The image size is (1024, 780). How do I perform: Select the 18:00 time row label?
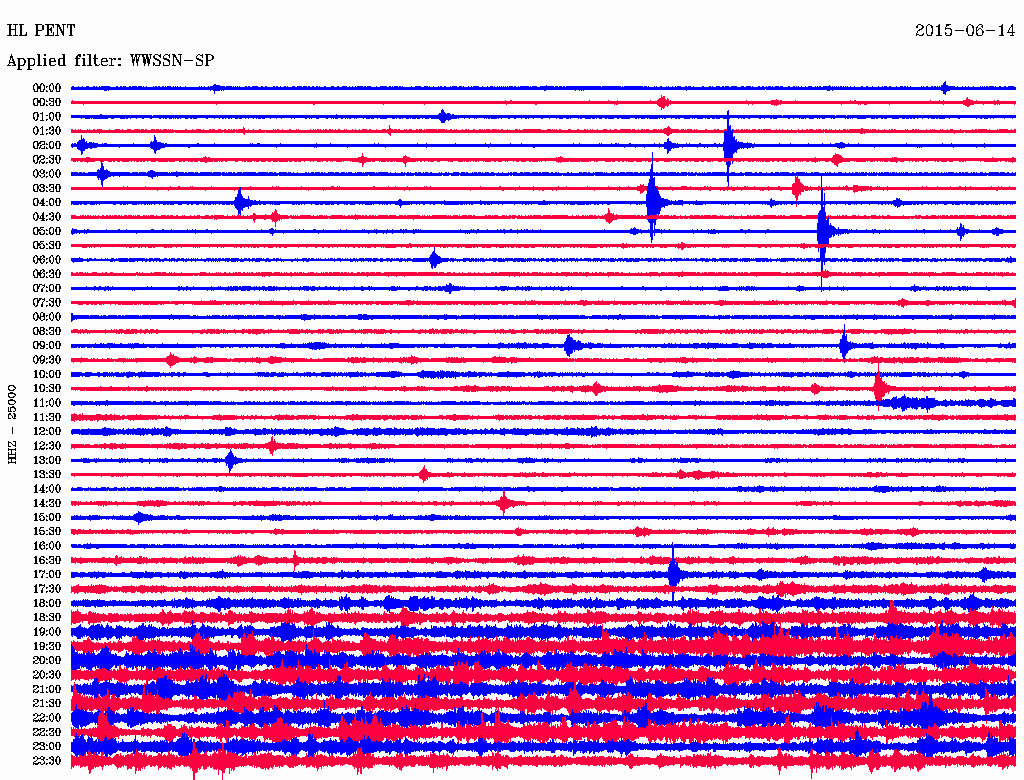46,604
